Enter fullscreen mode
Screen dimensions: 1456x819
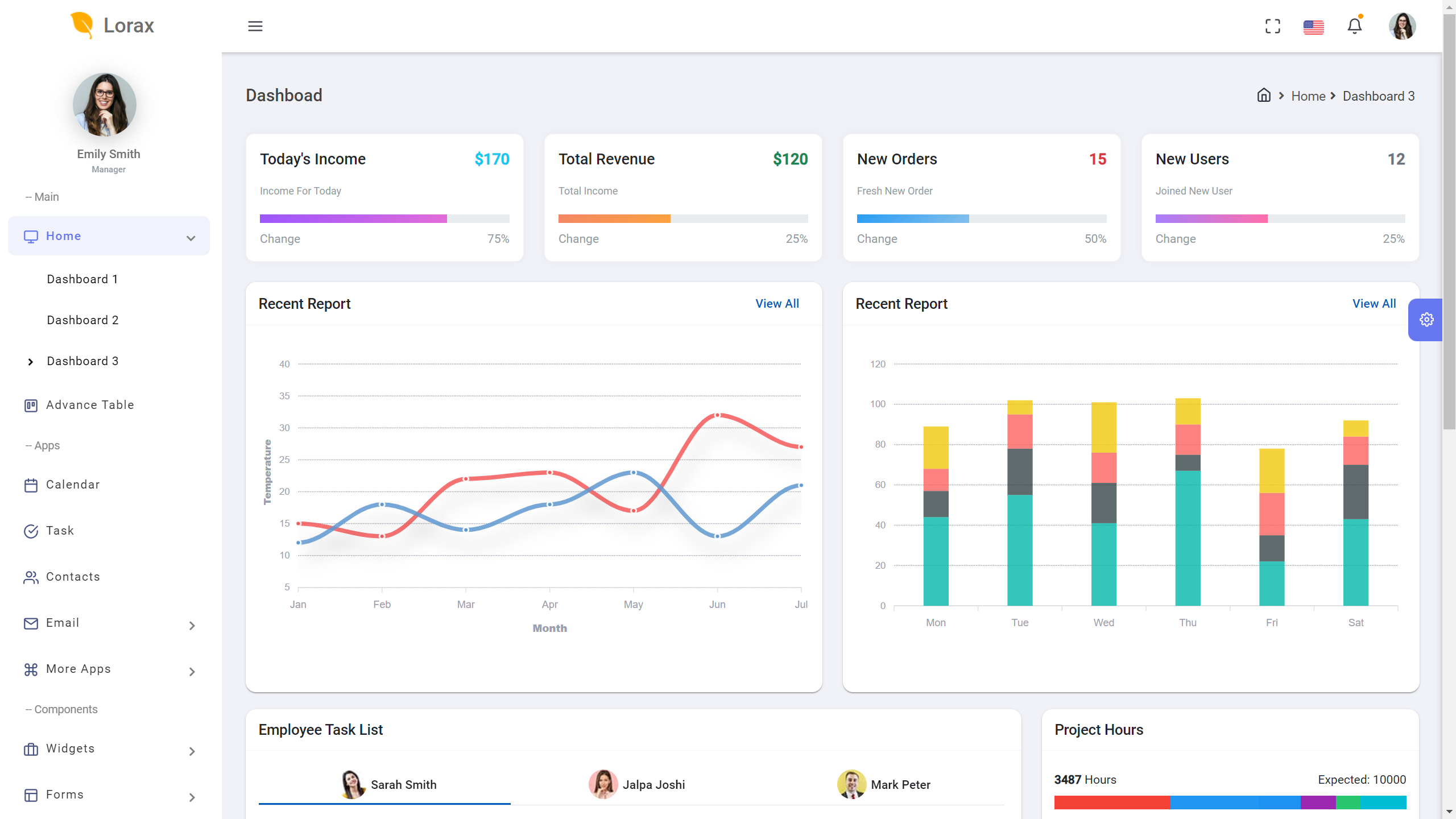click(x=1272, y=26)
